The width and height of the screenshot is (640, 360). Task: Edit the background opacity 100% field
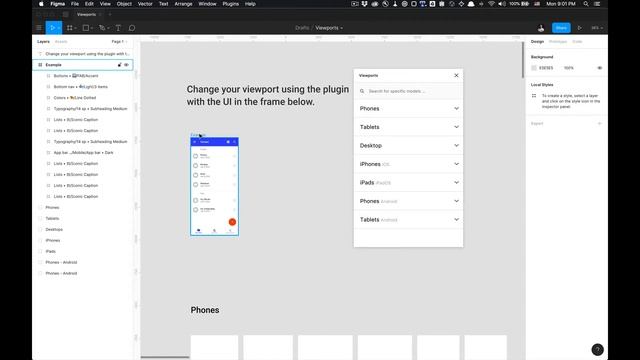(x=569, y=68)
